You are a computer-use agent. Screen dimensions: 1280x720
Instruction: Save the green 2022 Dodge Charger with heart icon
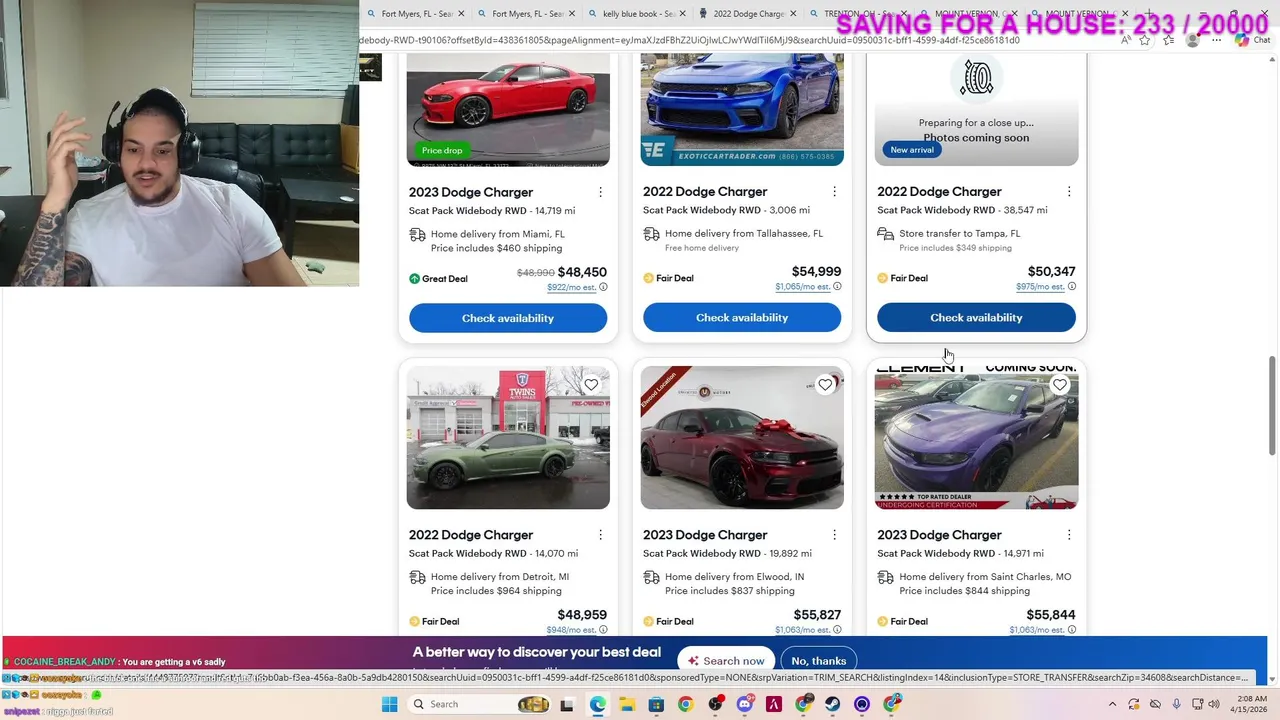pos(591,385)
